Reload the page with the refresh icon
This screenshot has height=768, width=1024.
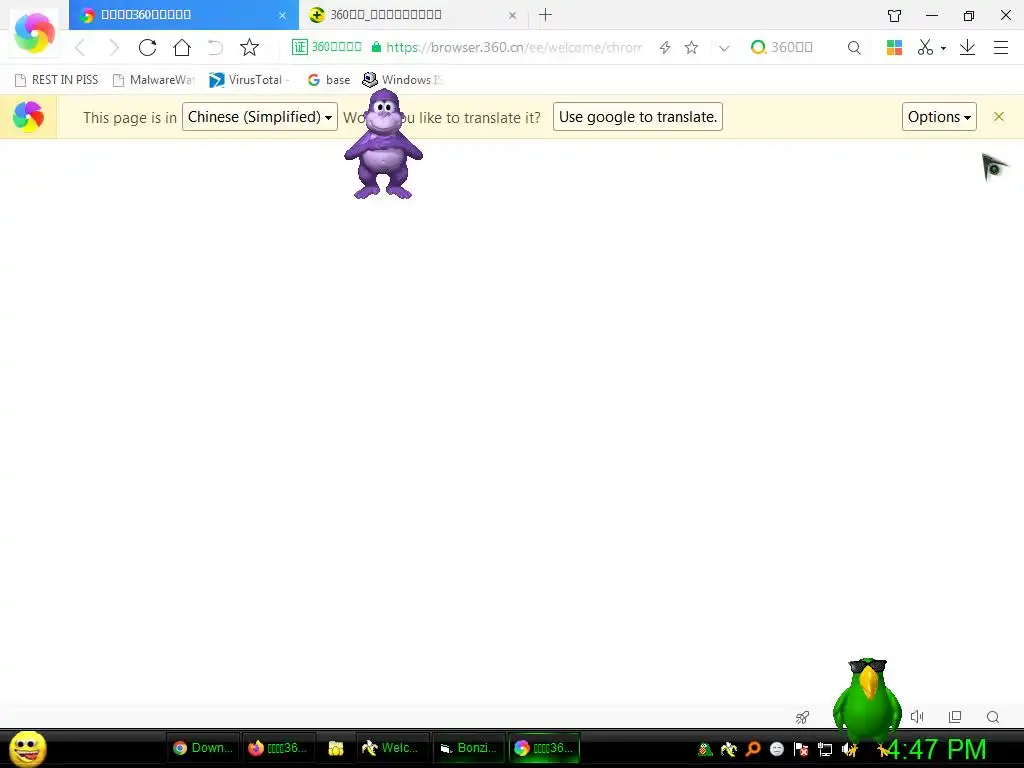pyautogui.click(x=148, y=48)
